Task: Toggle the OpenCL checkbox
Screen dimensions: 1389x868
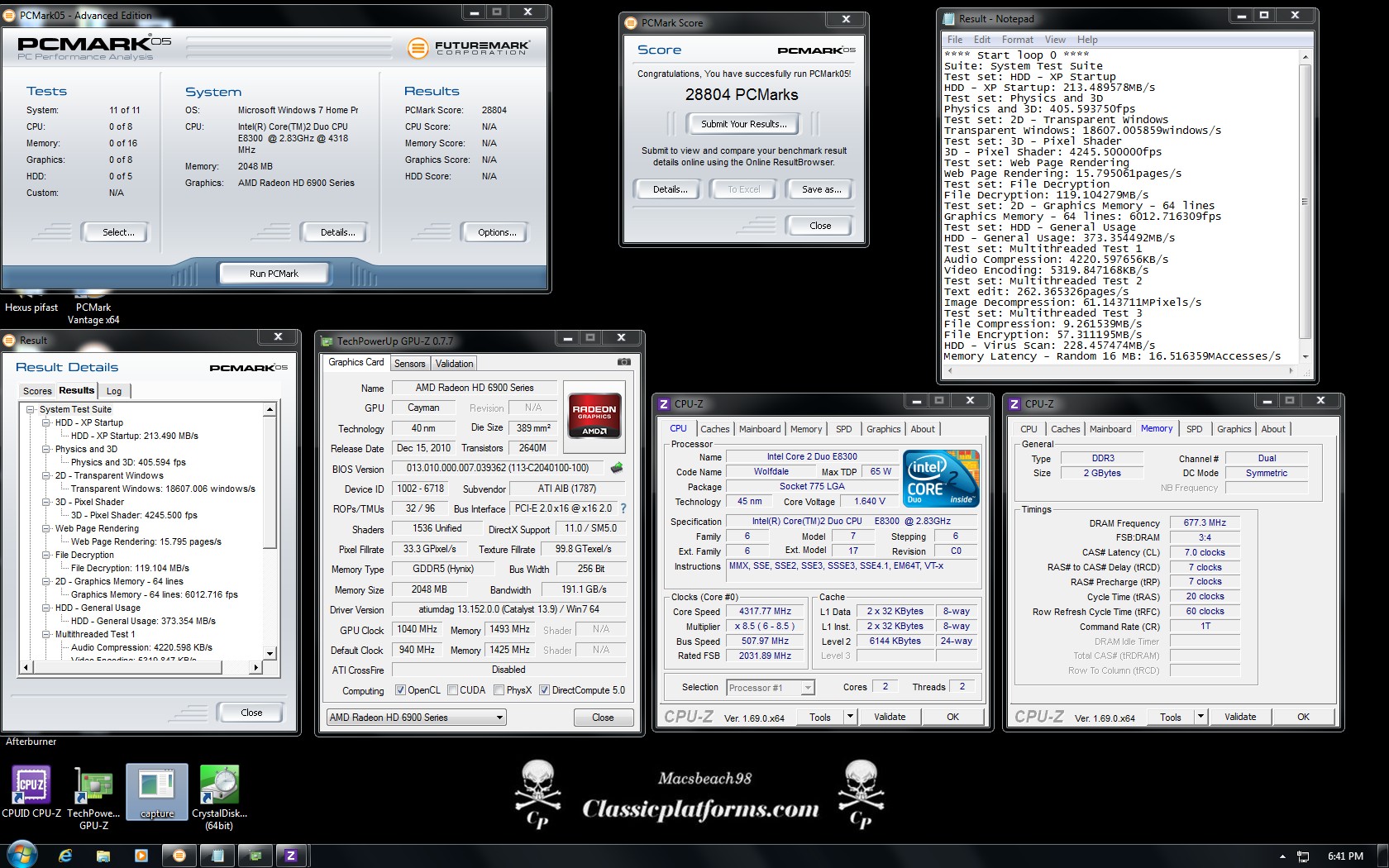Action: [x=400, y=689]
